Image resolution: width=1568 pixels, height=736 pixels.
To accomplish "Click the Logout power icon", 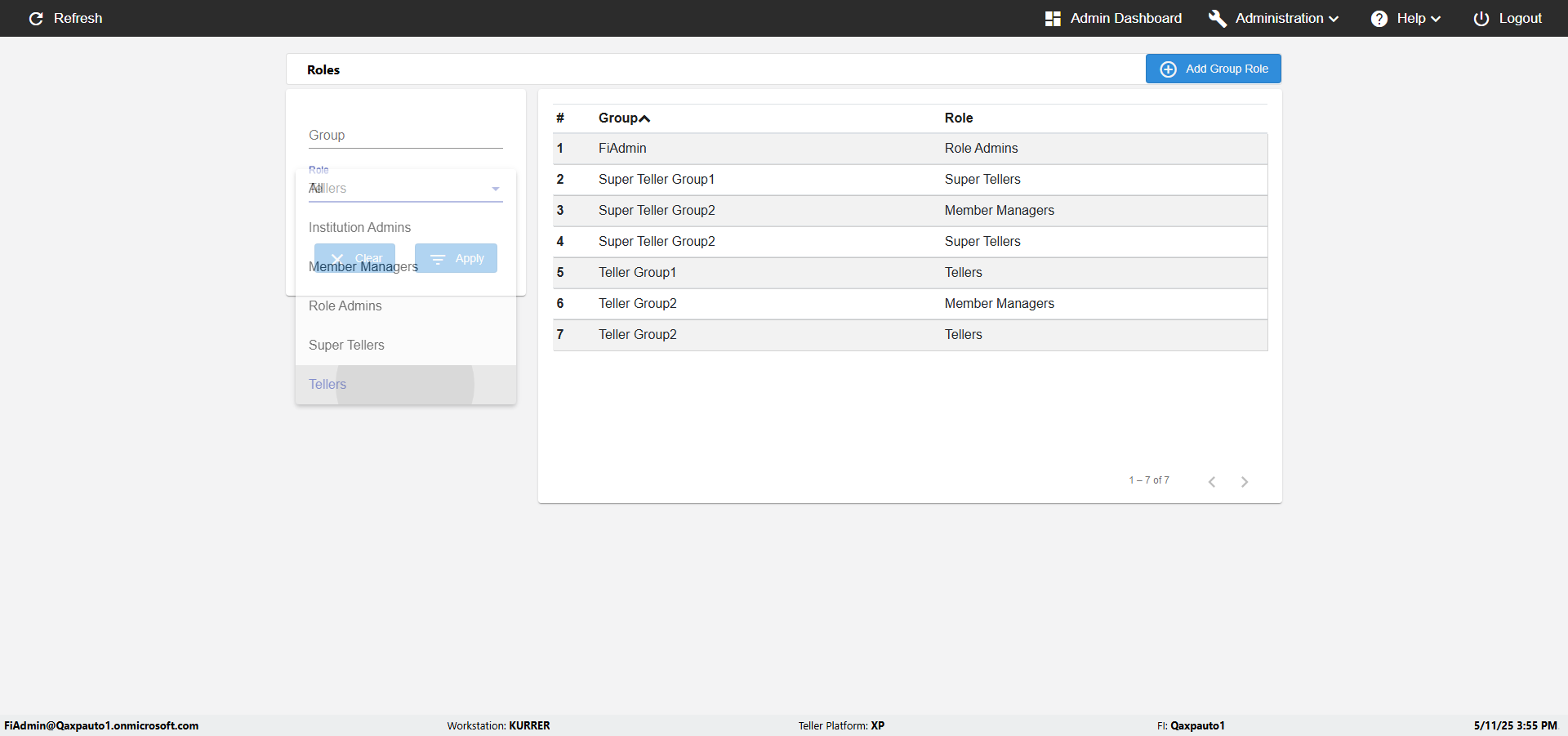I will pos(1481,18).
